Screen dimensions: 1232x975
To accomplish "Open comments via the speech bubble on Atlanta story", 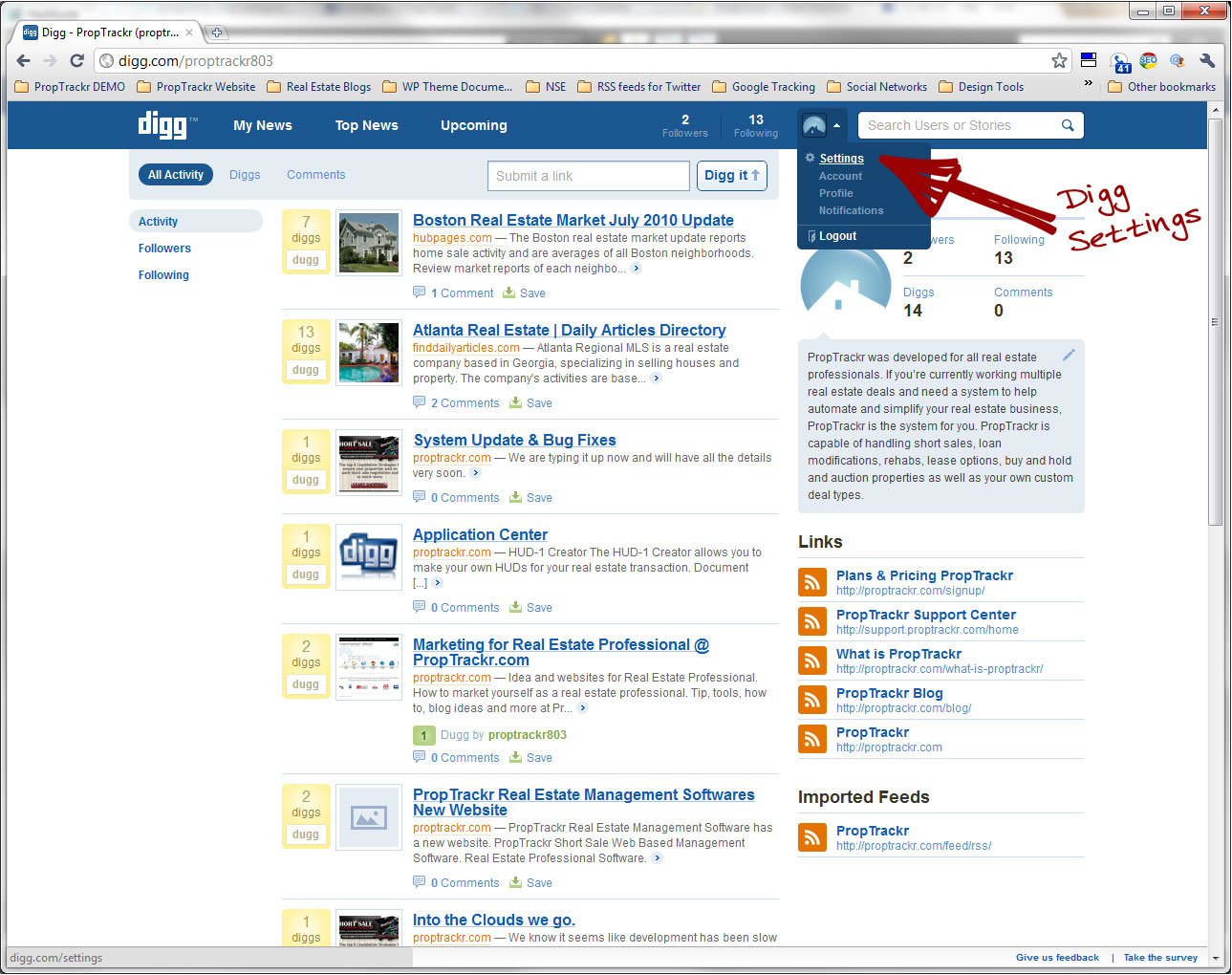I will click(x=419, y=402).
